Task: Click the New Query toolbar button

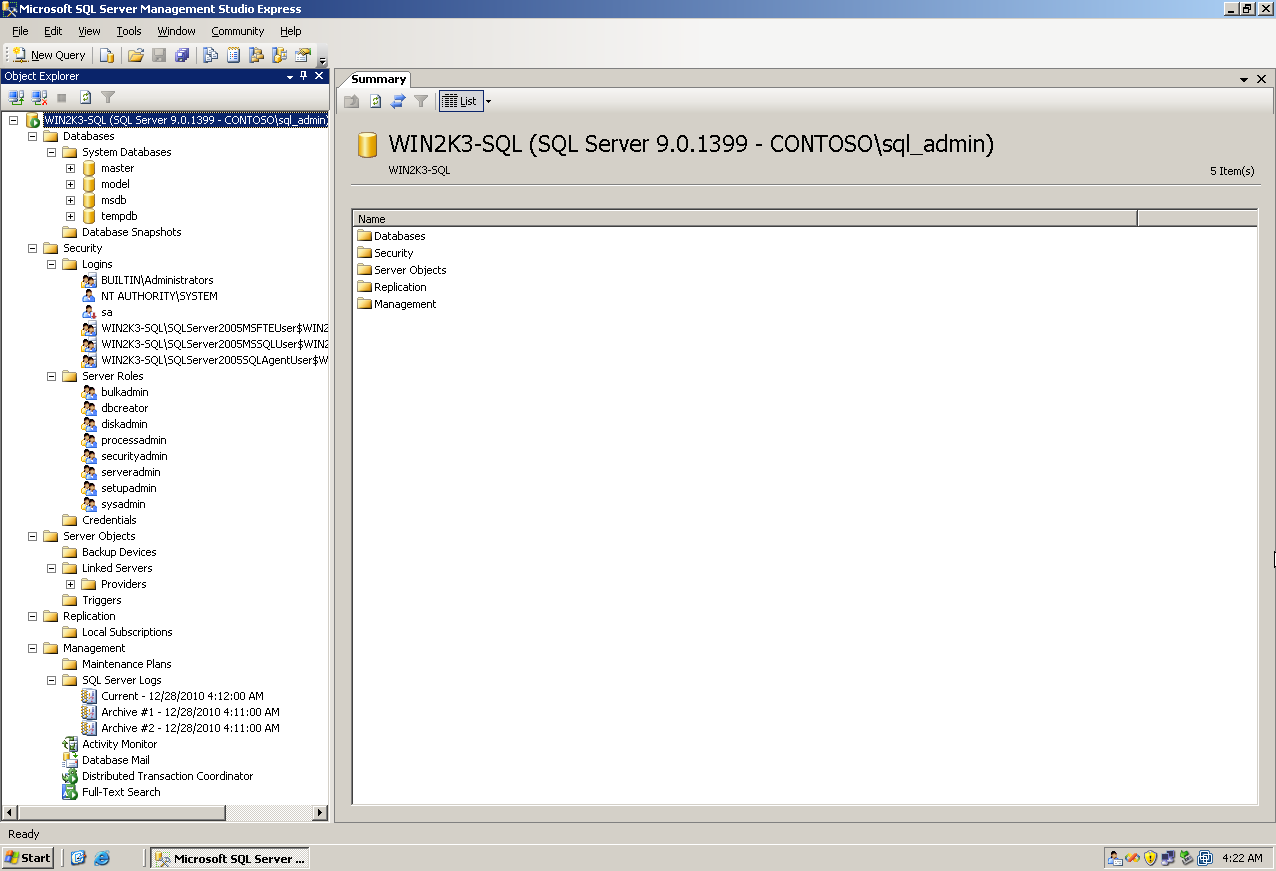Action: tap(49, 55)
